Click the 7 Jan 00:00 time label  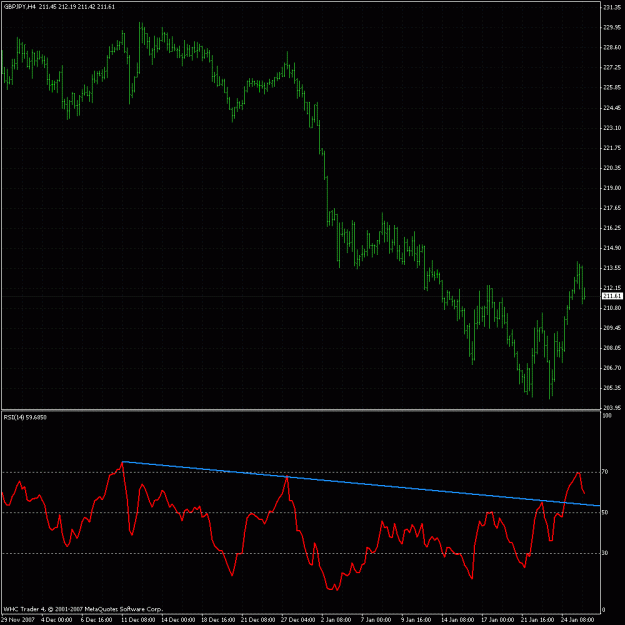coord(376,620)
